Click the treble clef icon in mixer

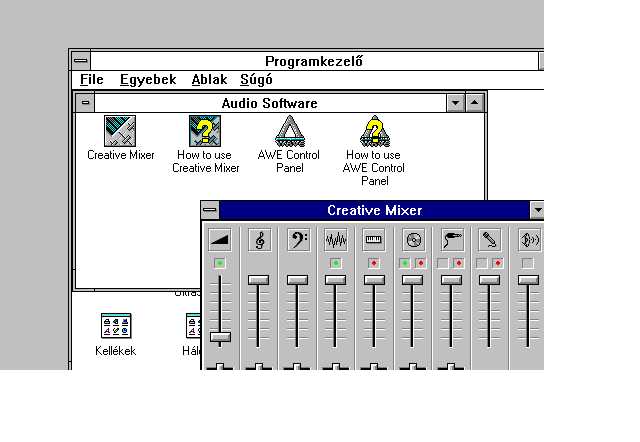click(x=260, y=240)
